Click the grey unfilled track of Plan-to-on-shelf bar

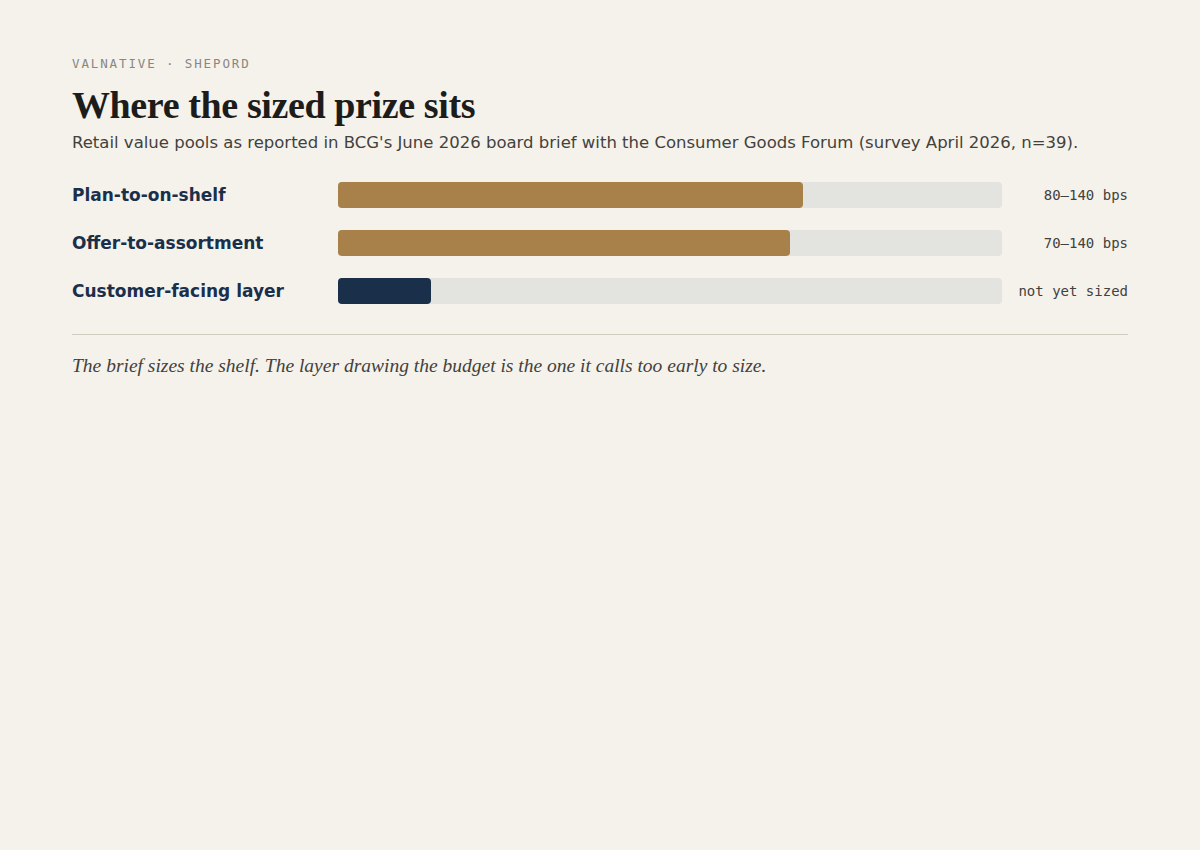point(902,195)
